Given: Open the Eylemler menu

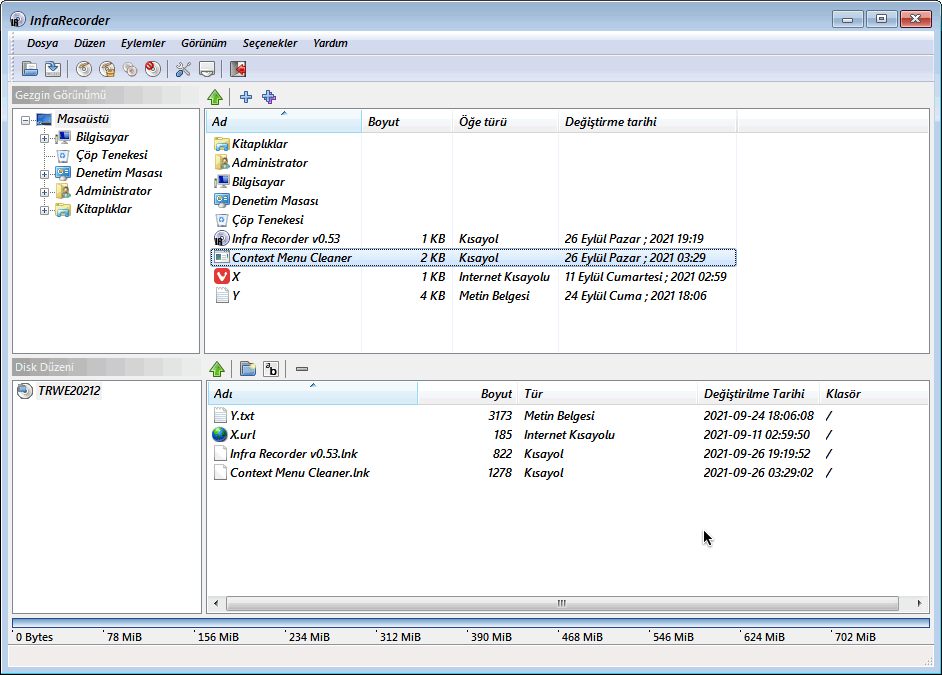Looking at the screenshot, I should [143, 43].
